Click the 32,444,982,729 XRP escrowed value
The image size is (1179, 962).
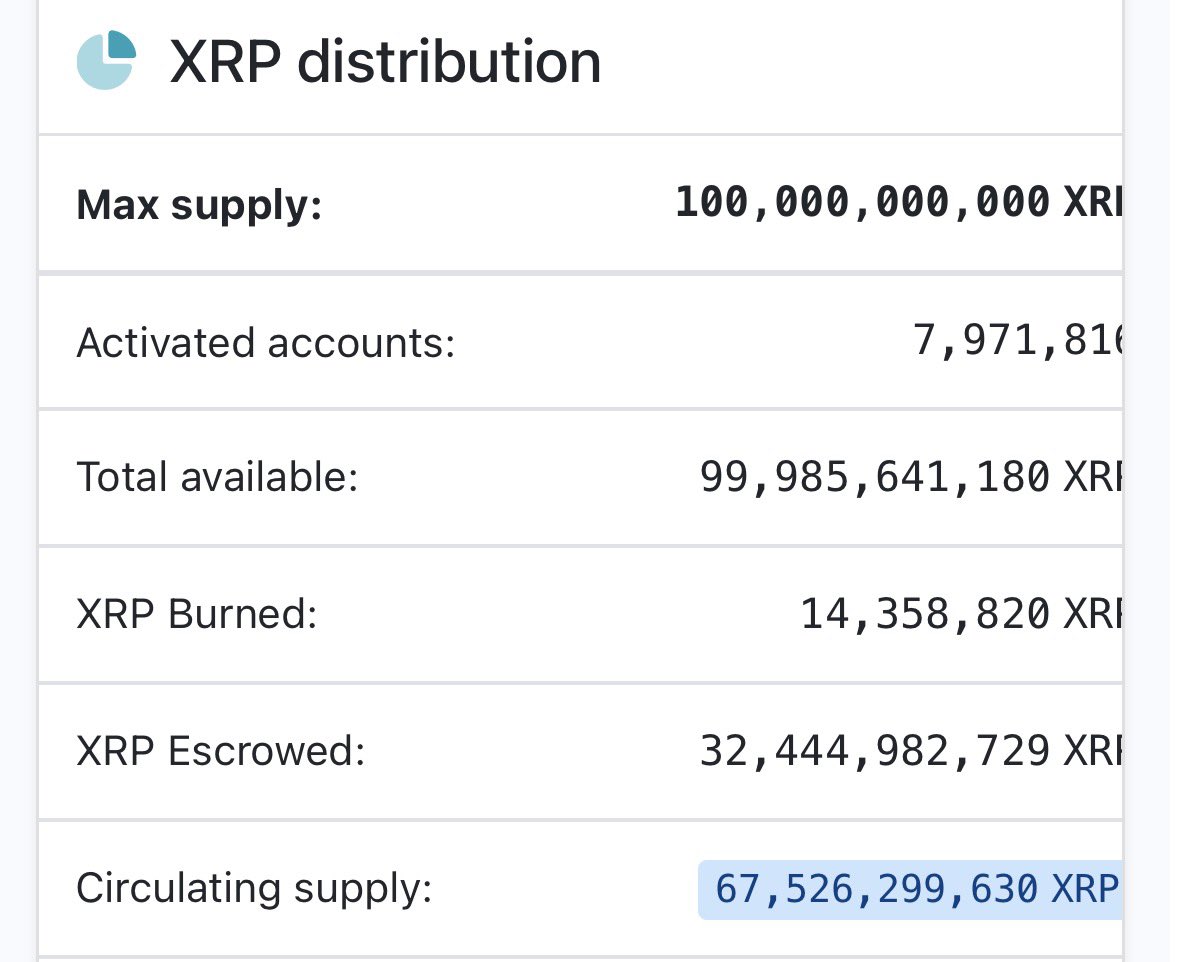click(x=911, y=751)
